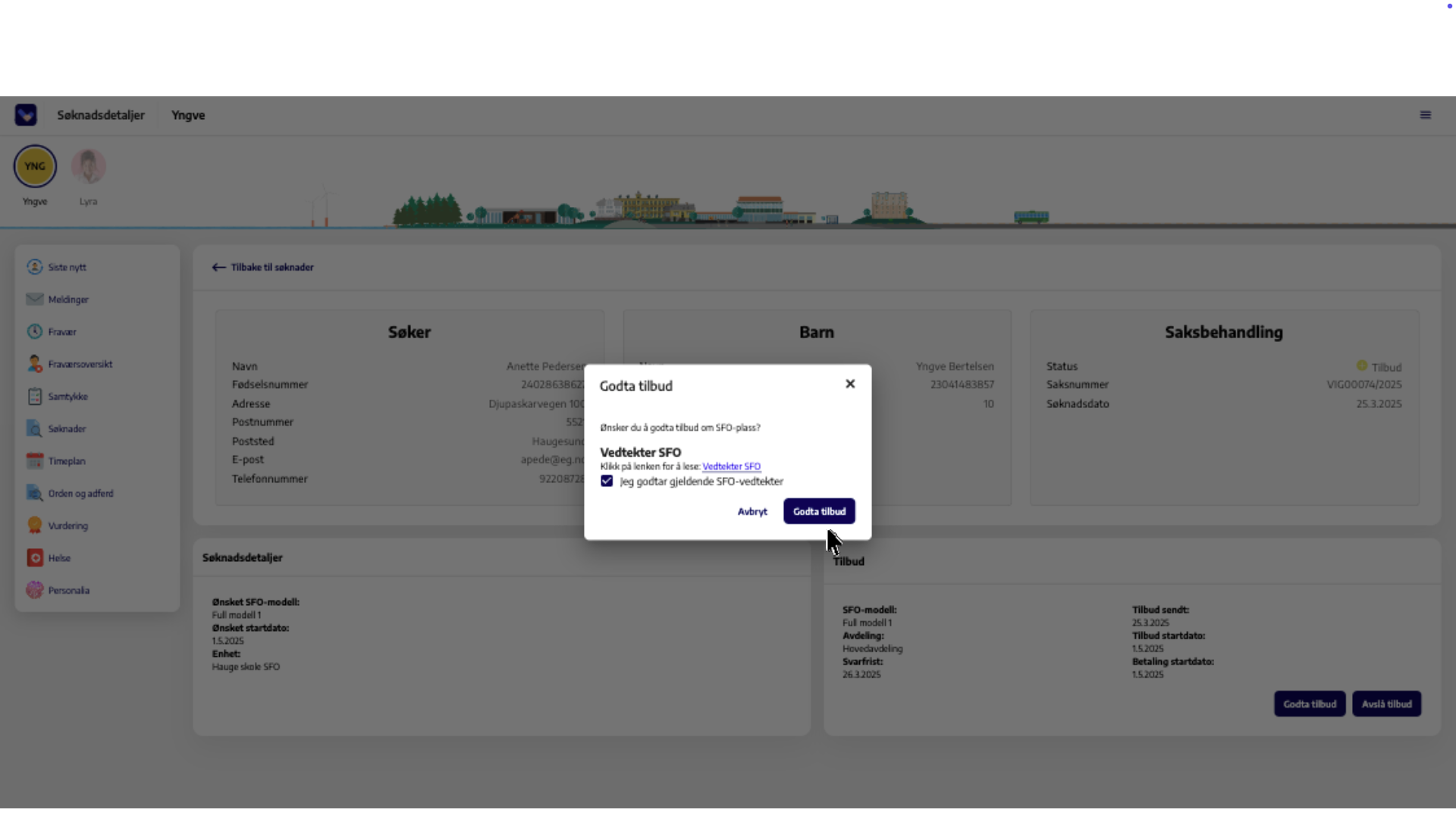
Task: Open Søknader in the sidebar menu
Action: point(67,429)
